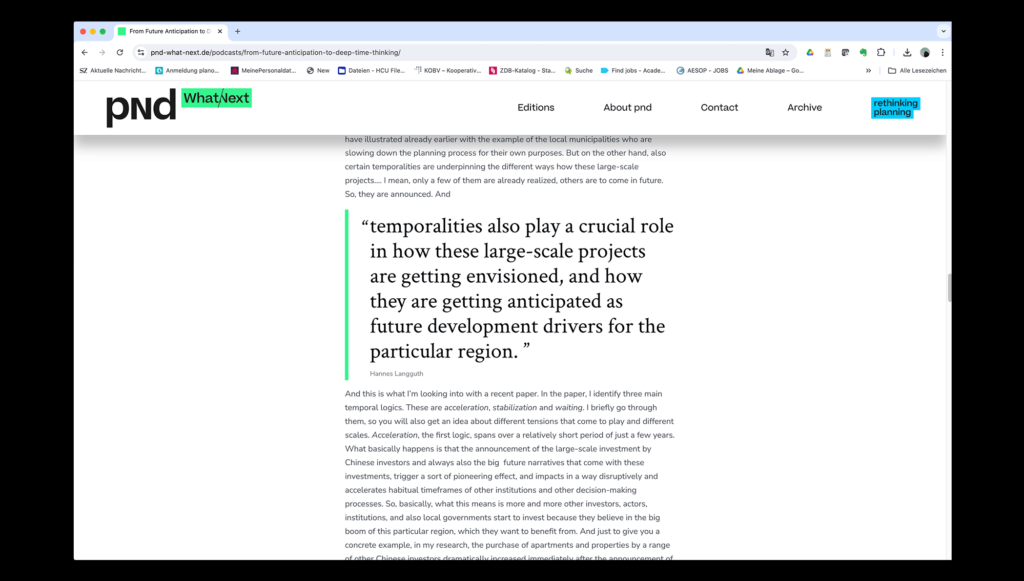Click the Chrome profile avatar
The height and width of the screenshot is (581, 1024).
[x=925, y=52]
